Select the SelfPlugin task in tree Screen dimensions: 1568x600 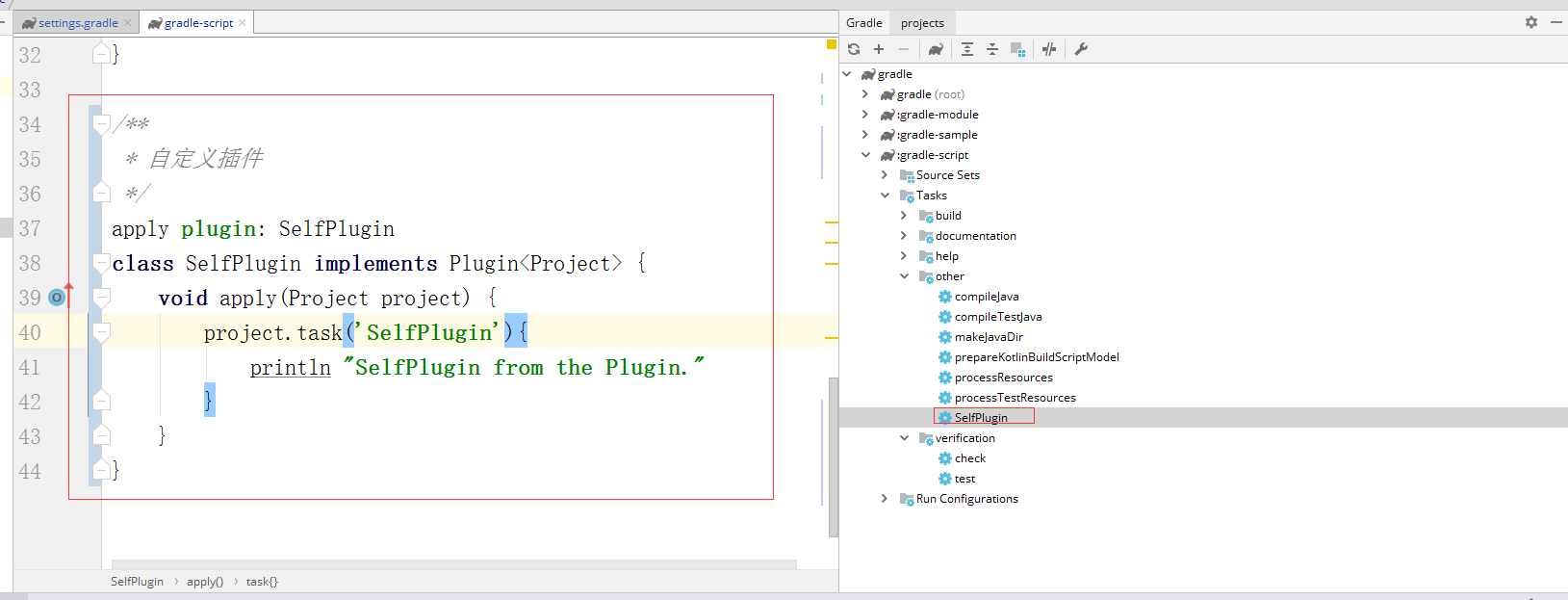point(981,418)
